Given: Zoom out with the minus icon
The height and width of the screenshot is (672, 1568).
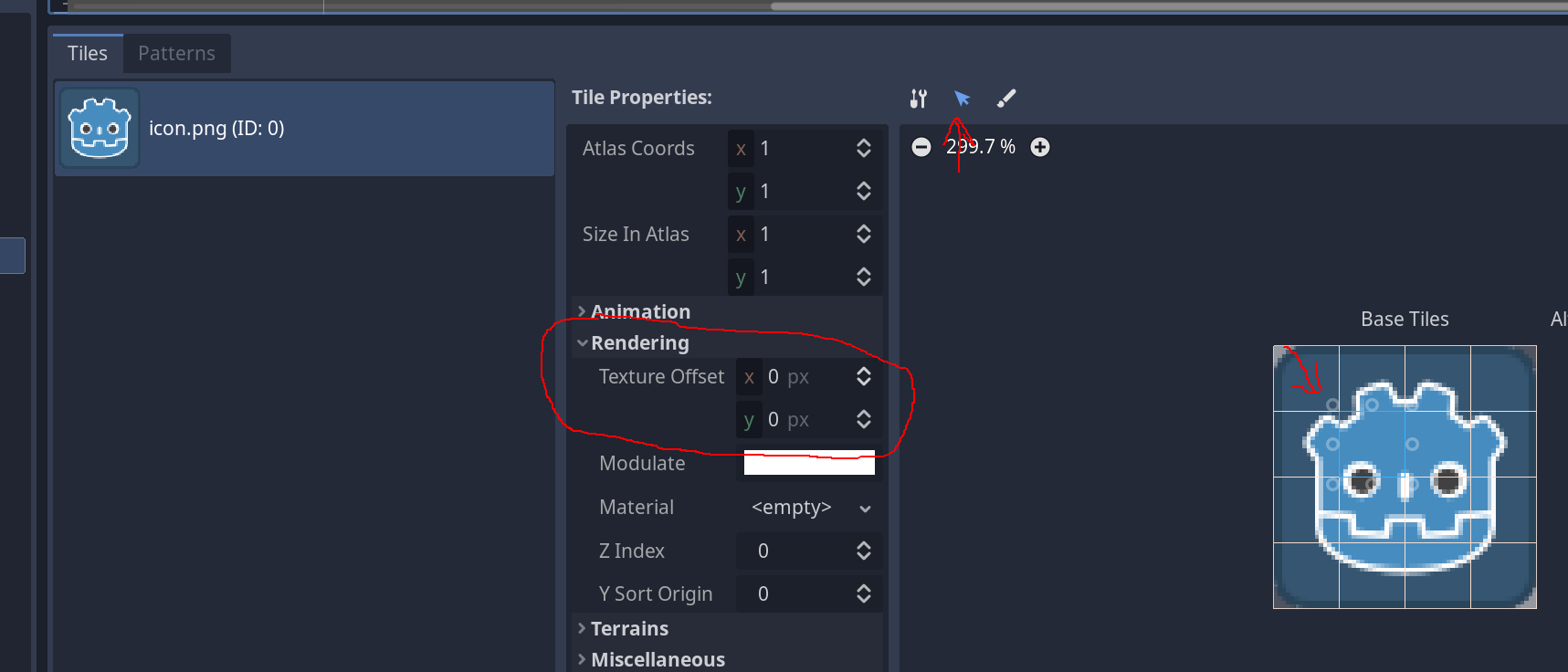Looking at the screenshot, I should [921, 146].
